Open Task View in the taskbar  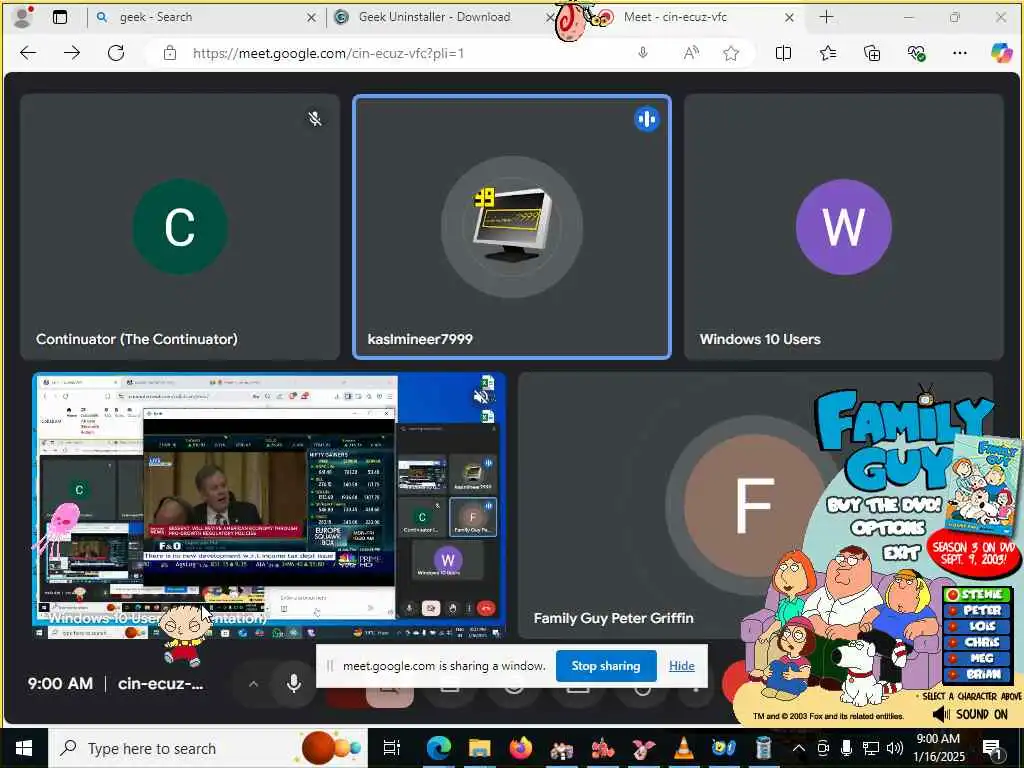click(x=391, y=748)
